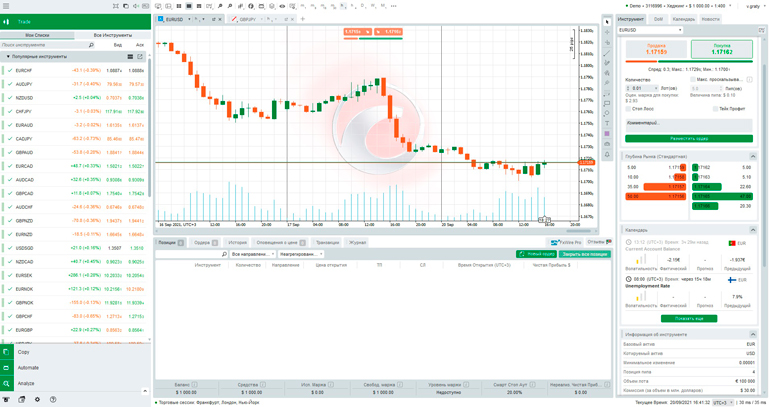The width and height of the screenshot is (770, 407).
Task: Open the non-aggregated positions dropdown
Action: click(301, 254)
